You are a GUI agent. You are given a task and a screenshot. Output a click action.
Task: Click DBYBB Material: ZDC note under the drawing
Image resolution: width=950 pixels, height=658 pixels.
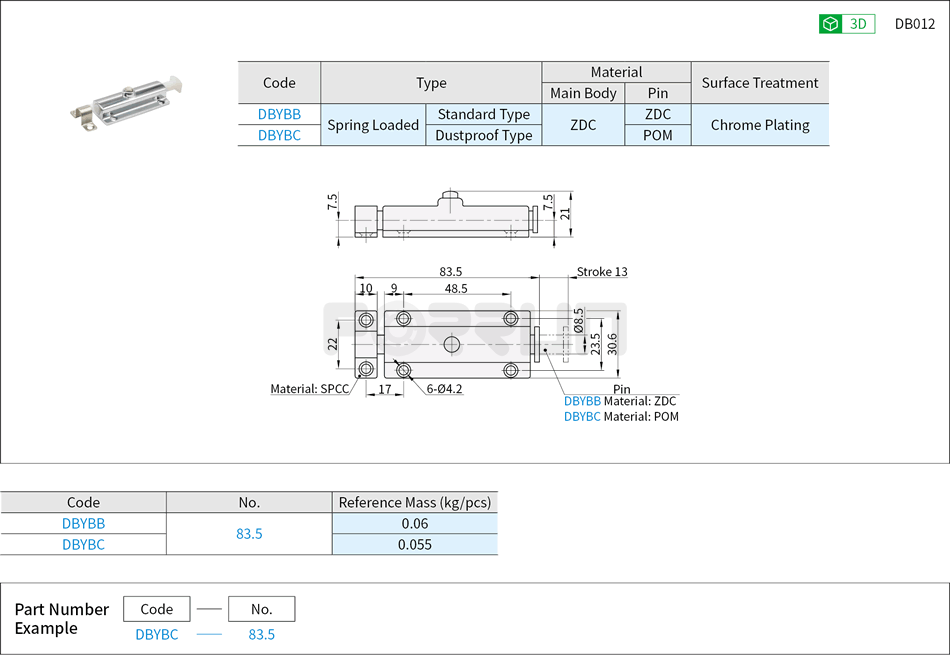pos(620,400)
